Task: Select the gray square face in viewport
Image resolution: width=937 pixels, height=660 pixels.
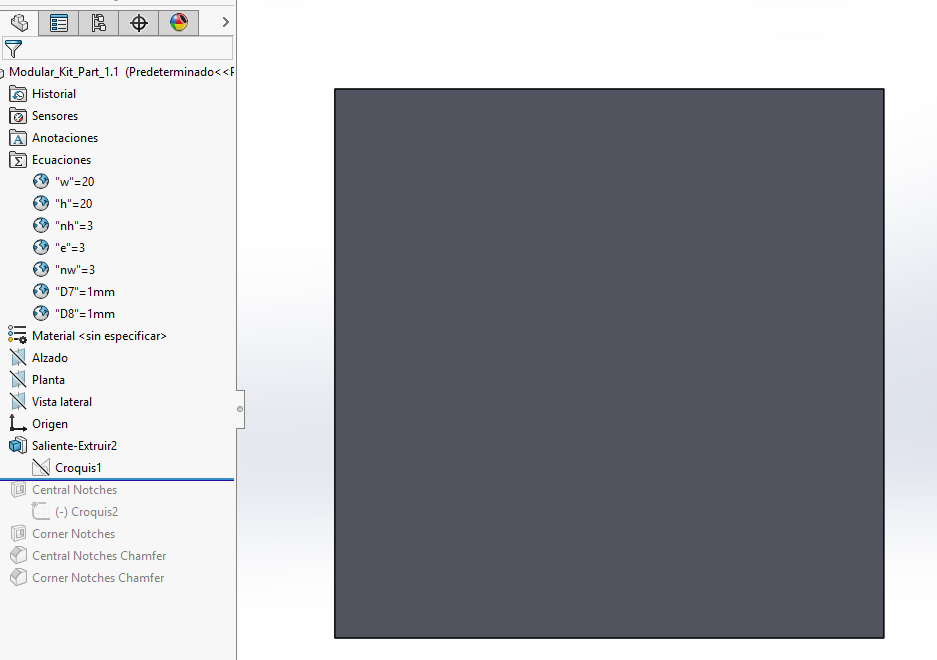Action: coord(609,363)
